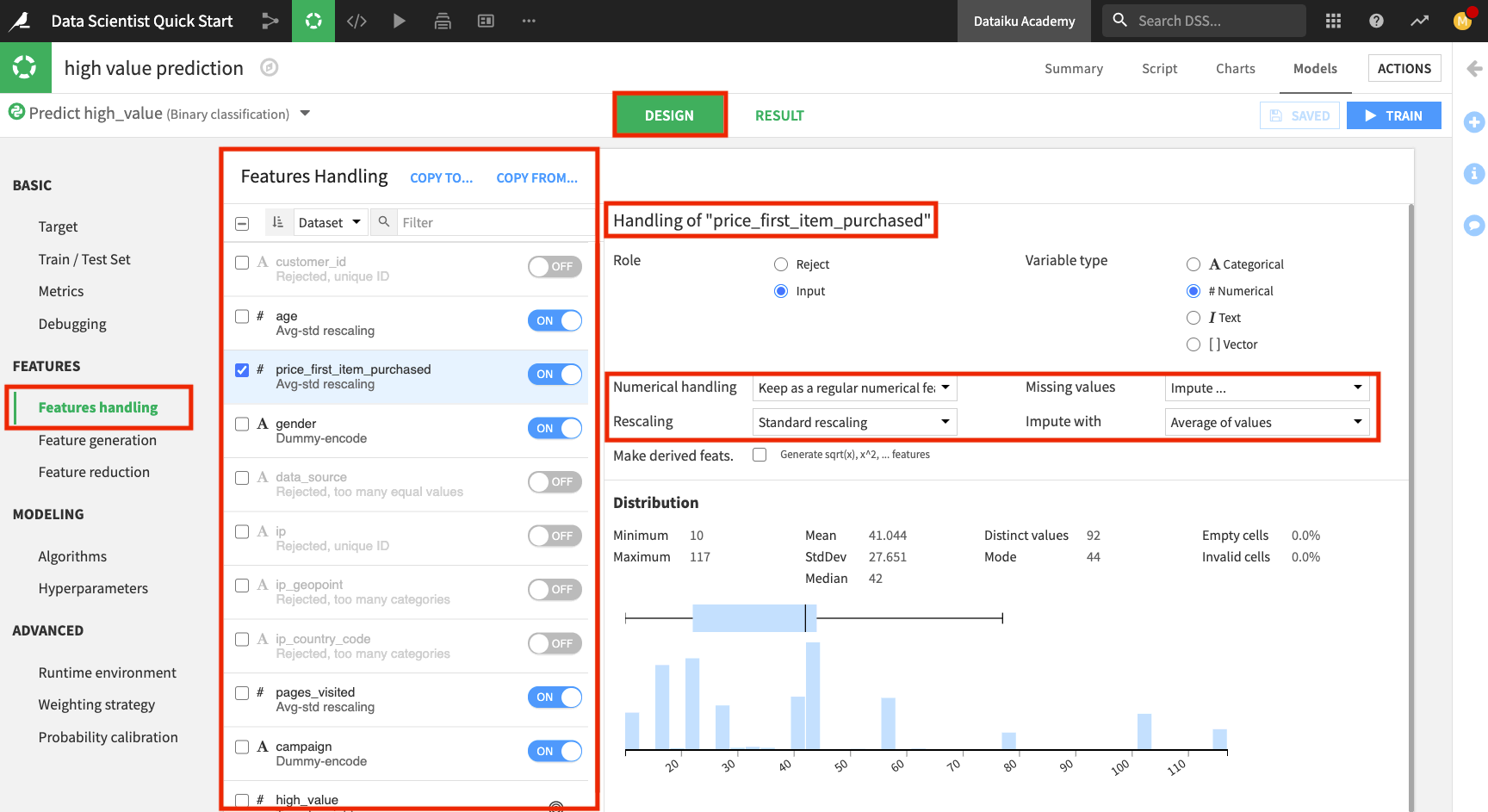Click the ACTIONS button

(x=1404, y=68)
